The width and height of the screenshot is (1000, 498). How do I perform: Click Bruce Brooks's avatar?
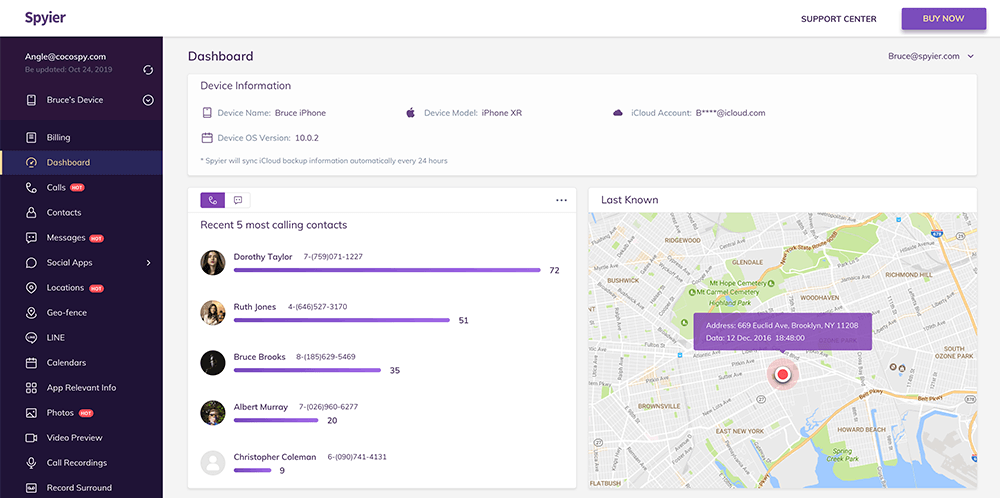213,363
